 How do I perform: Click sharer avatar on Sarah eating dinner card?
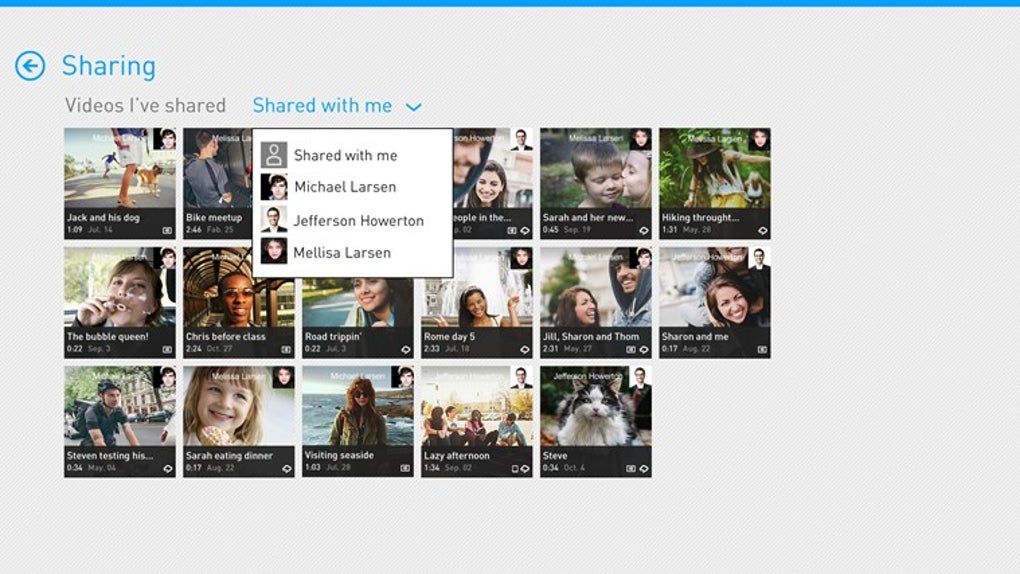(284, 377)
